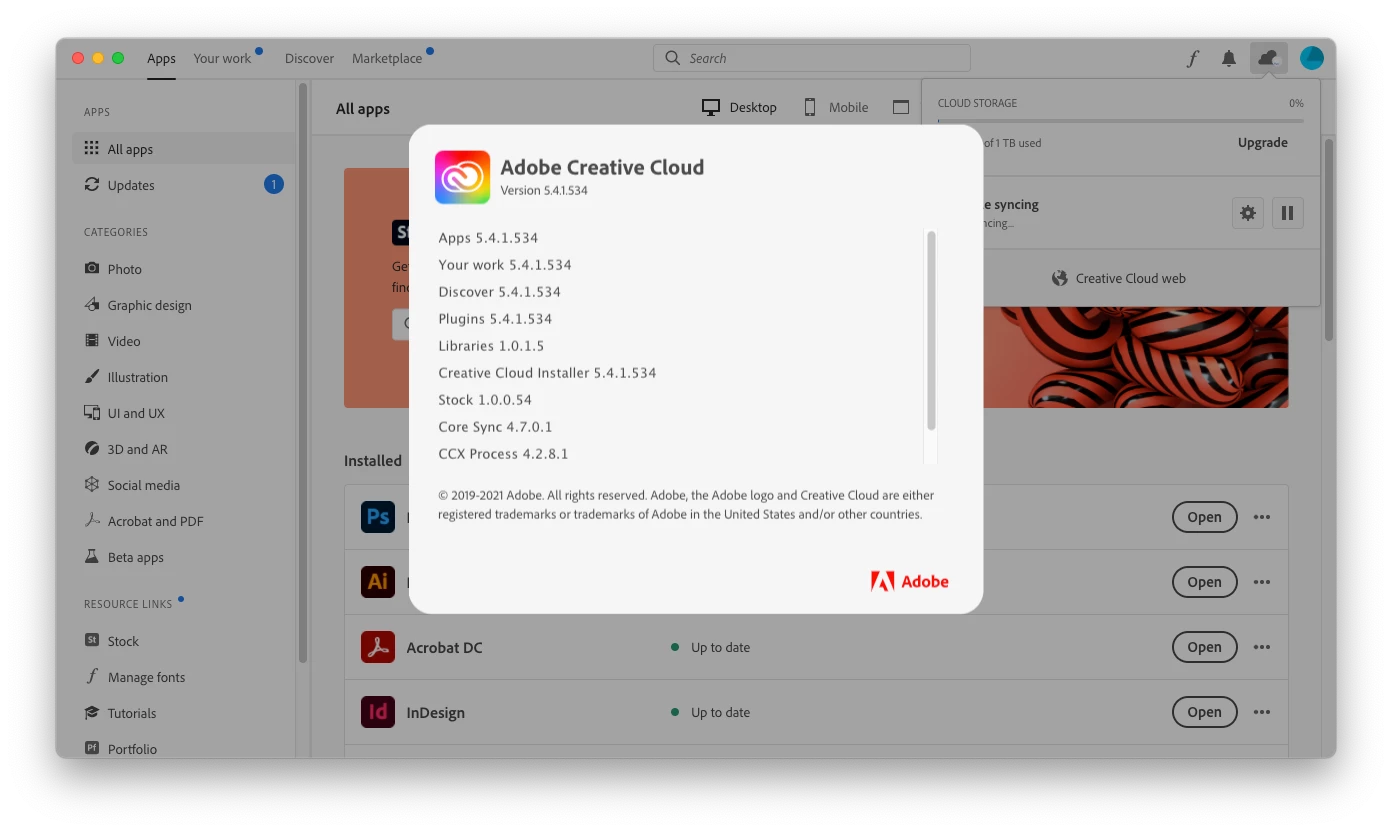Click the Acrobat DC app icon
The image size is (1392, 832).
(378, 647)
